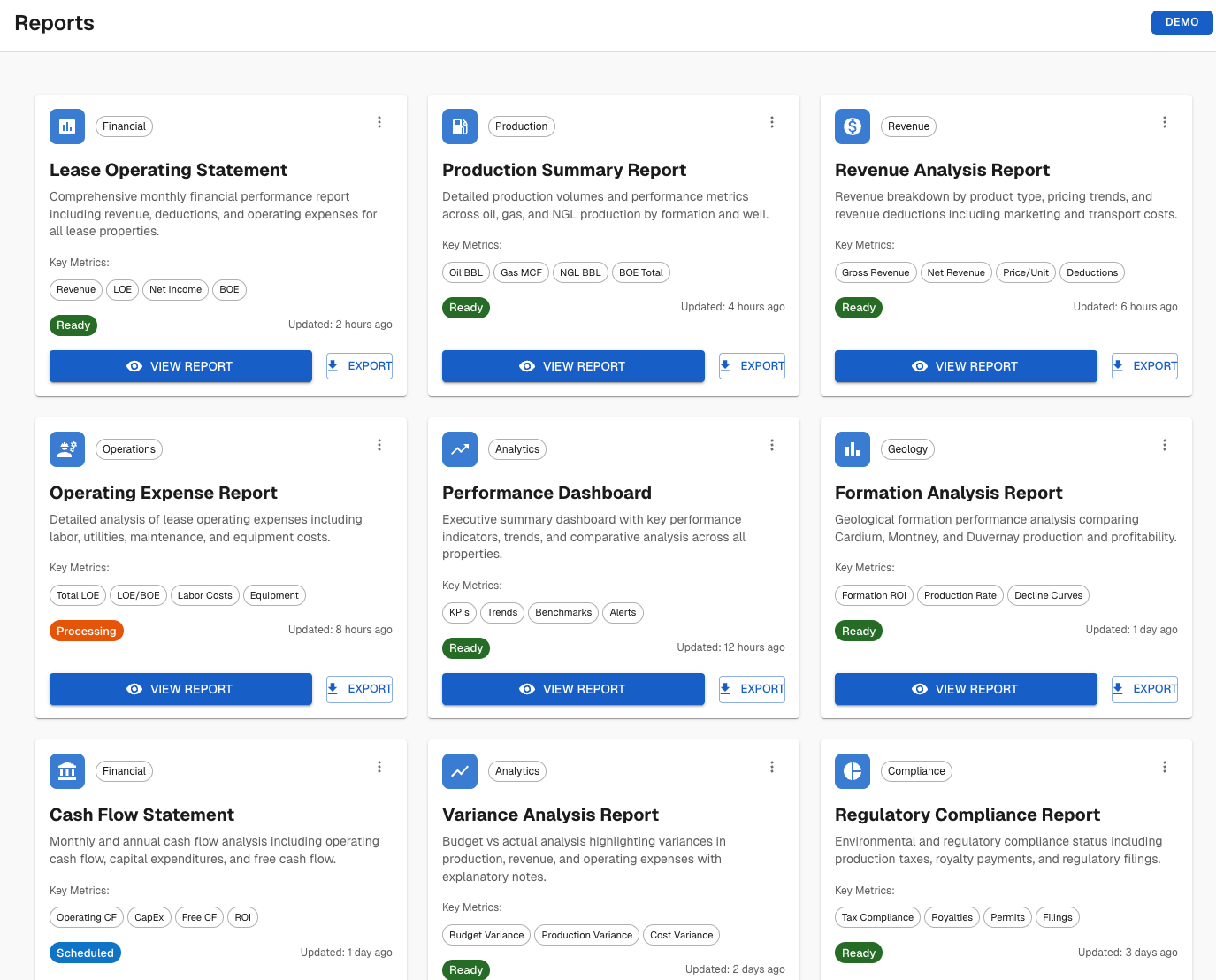Click the eye icon in Production Summary's view button
Screen dimensions: 1216x980
[527, 365]
